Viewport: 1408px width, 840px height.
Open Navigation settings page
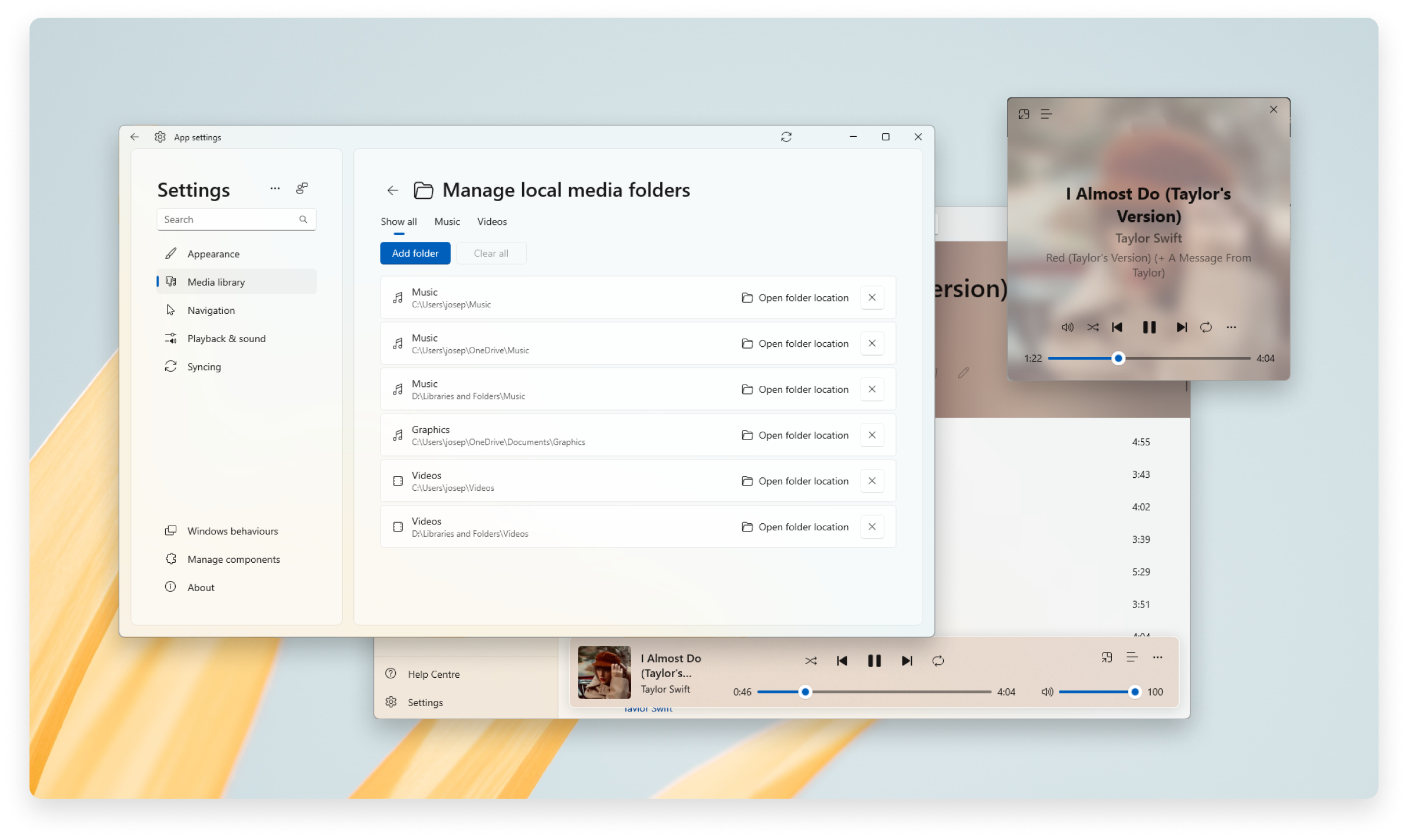236,310
